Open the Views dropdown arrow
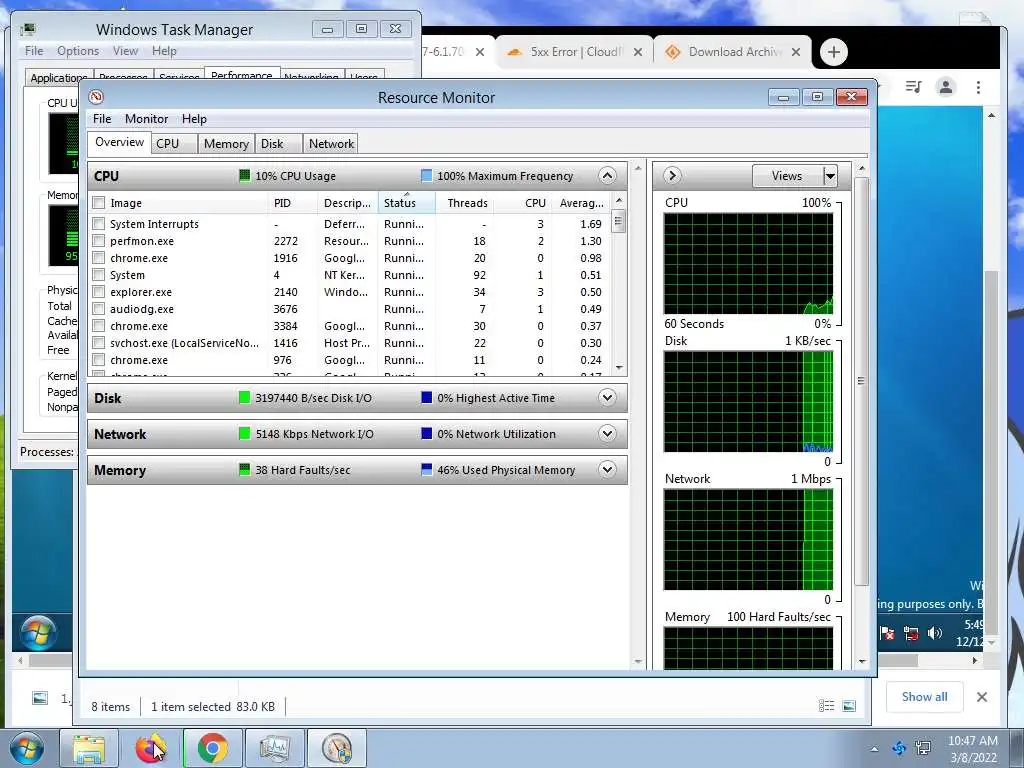The width and height of the screenshot is (1024, 768). click(830, 176)
